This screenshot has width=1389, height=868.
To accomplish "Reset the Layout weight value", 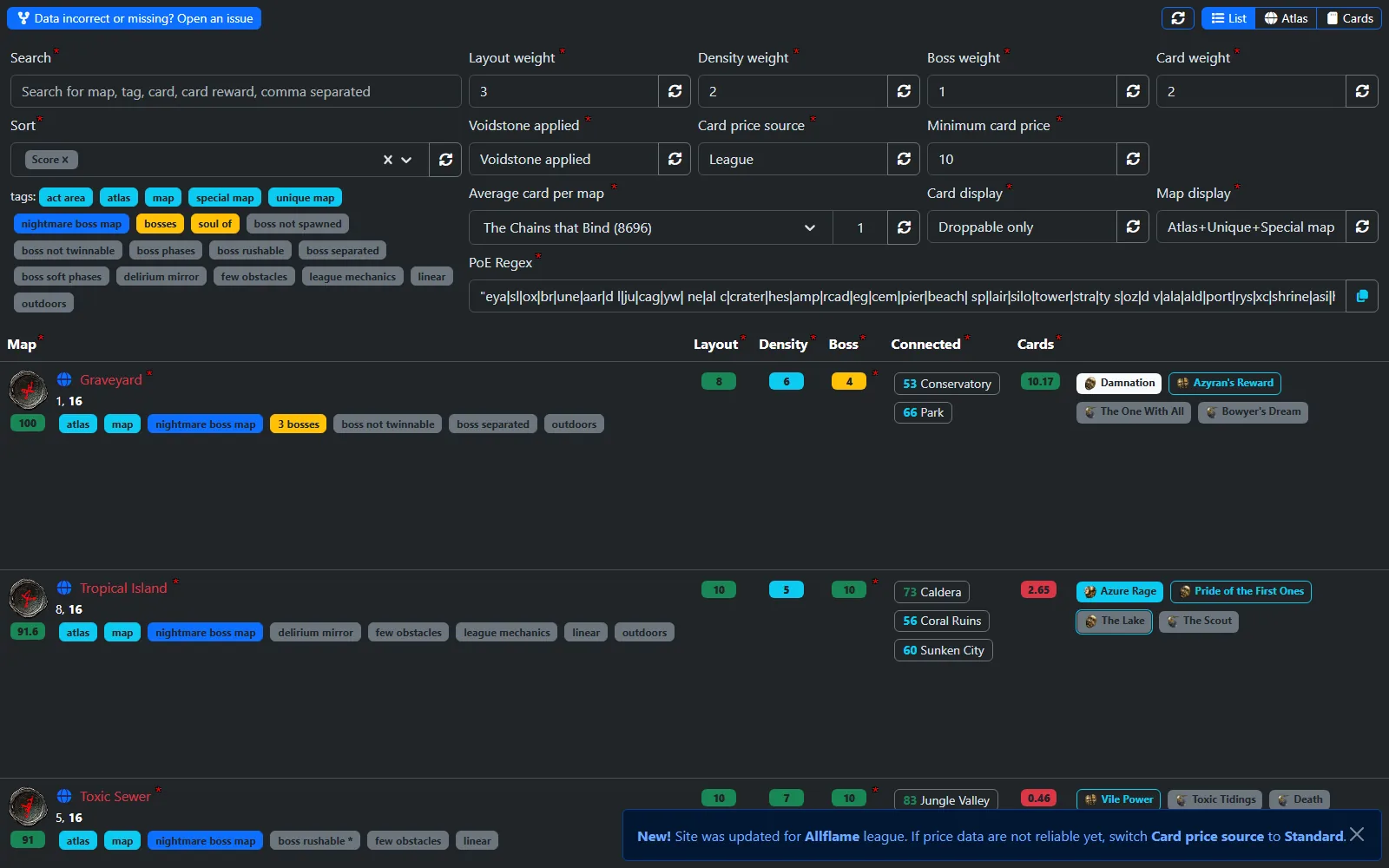I will 675,91.
